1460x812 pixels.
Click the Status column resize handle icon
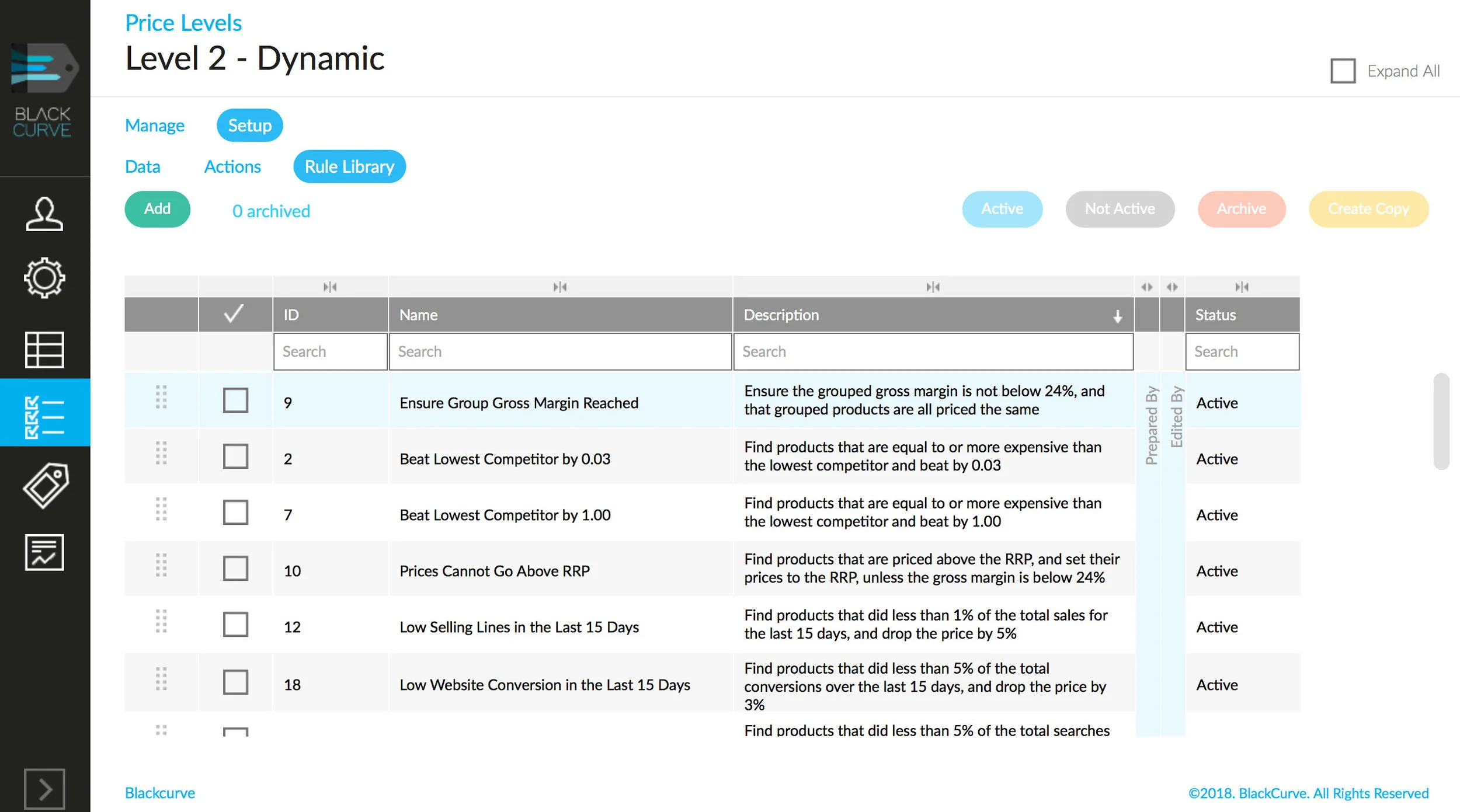1242,287
